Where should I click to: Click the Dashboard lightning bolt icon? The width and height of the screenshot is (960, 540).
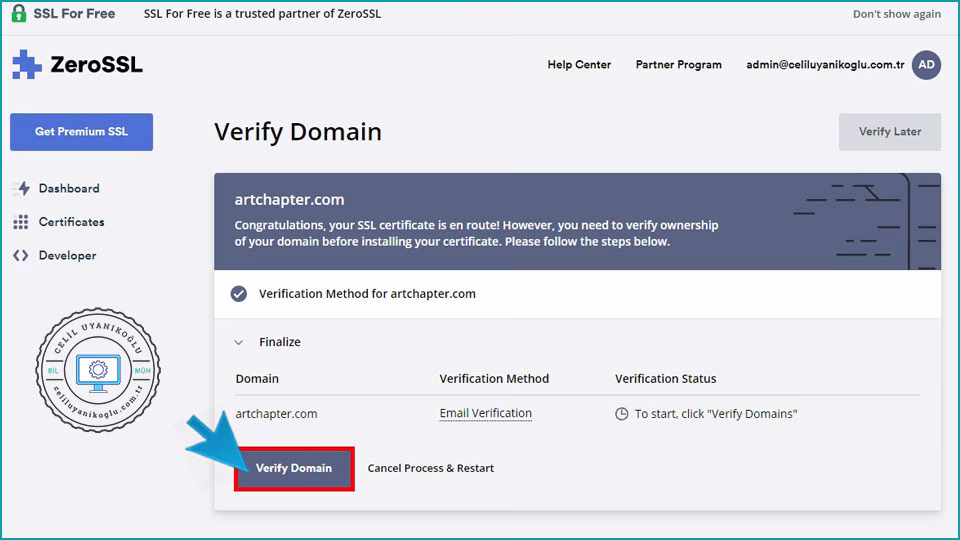(22, 189)
